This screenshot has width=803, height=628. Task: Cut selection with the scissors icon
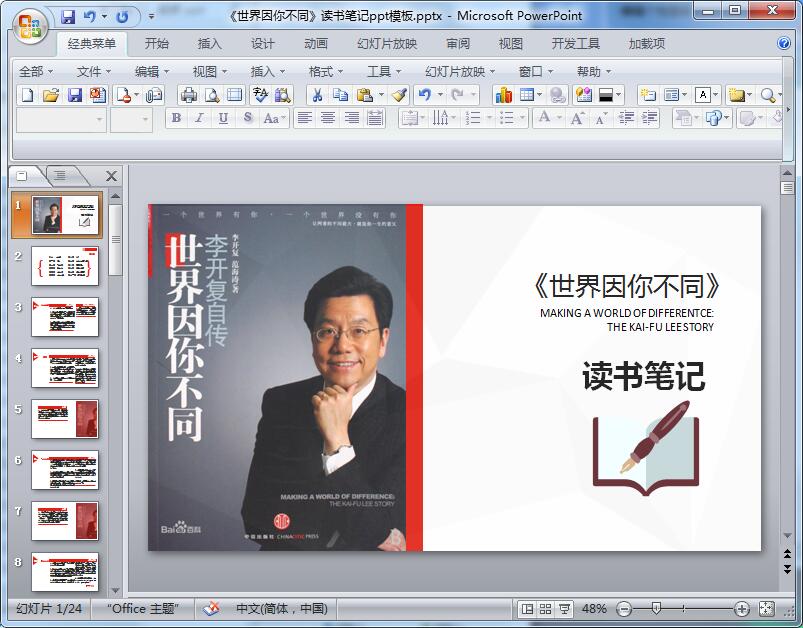pos(318,95)
